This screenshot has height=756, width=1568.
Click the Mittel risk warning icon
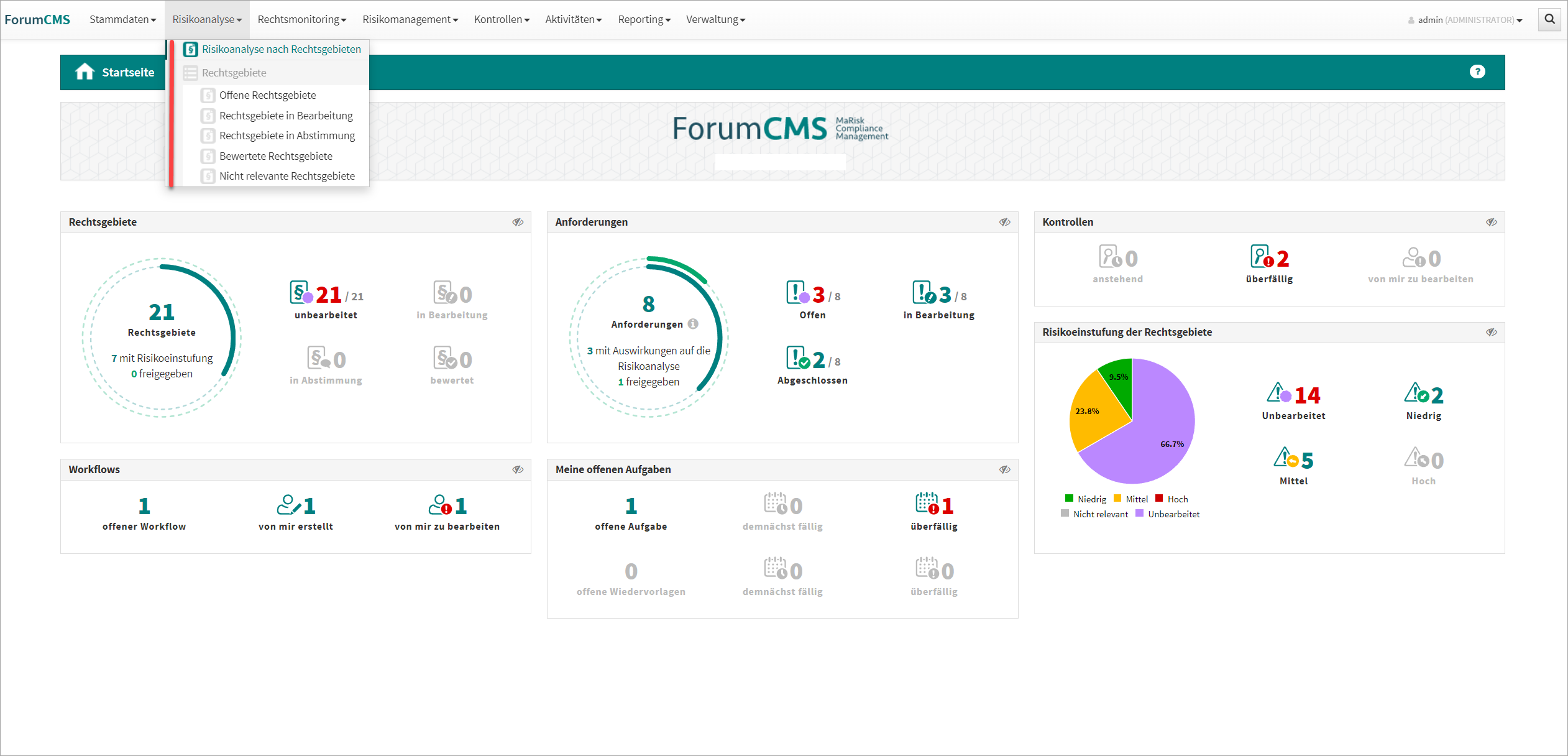[1285, 459]
